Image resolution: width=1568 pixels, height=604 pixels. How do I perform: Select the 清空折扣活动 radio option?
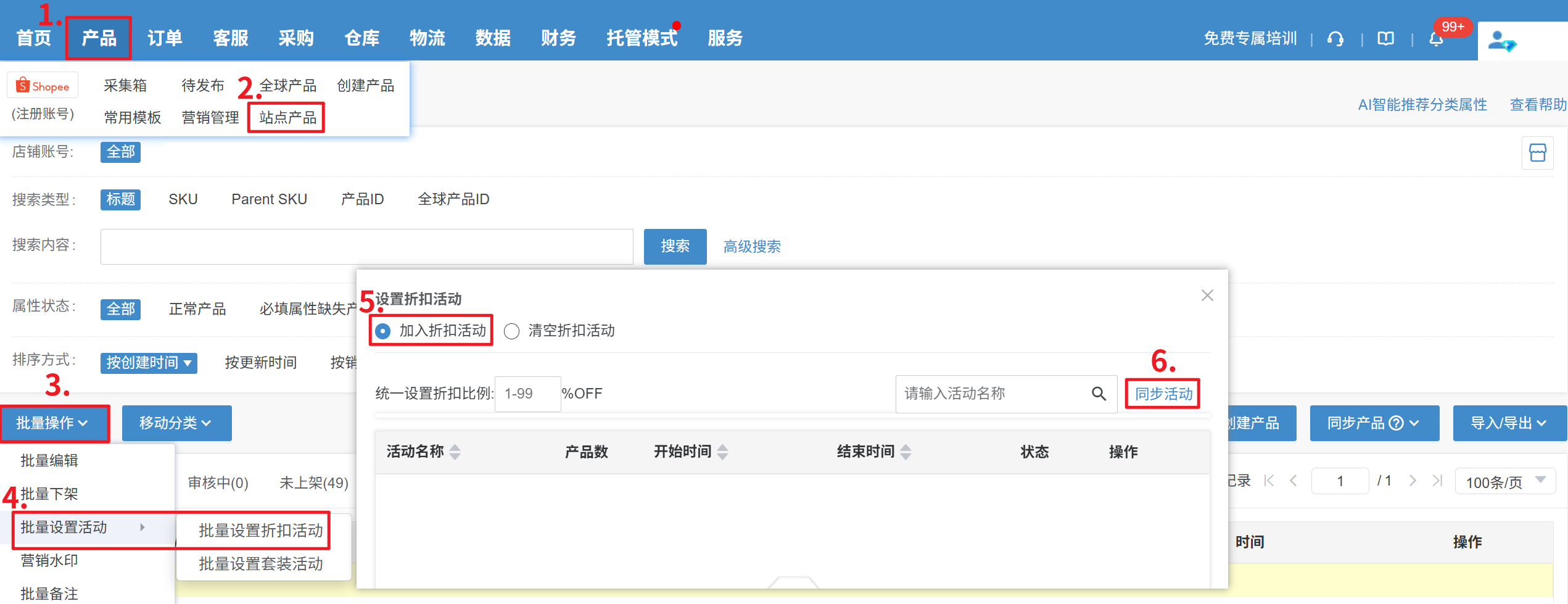[x=512, y=331]
